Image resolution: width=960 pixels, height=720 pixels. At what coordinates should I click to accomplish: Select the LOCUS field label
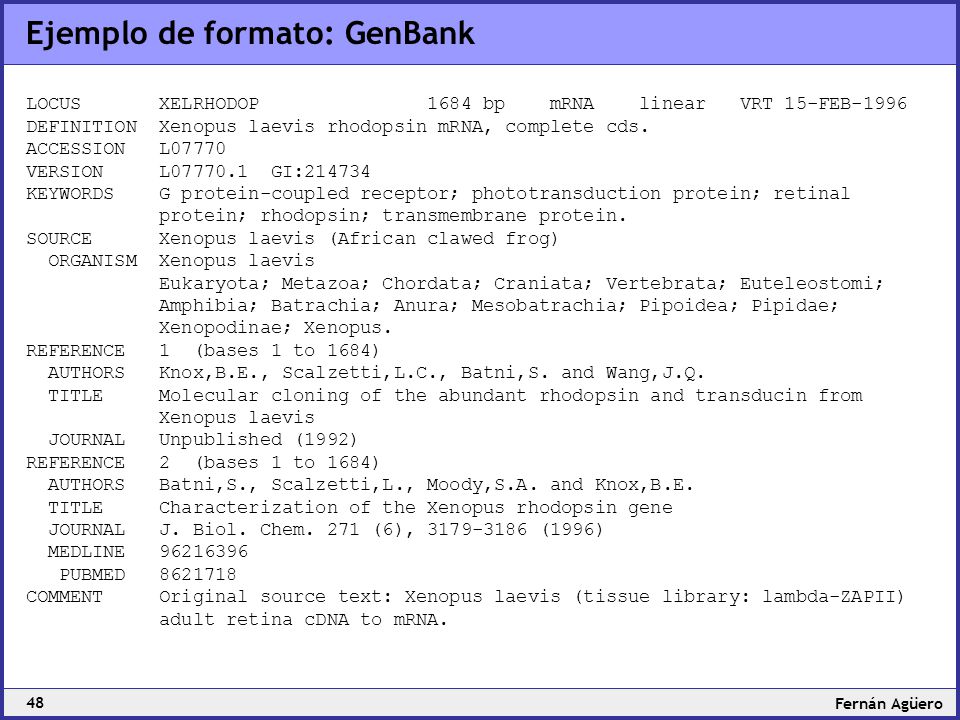(x=53, y=104)
